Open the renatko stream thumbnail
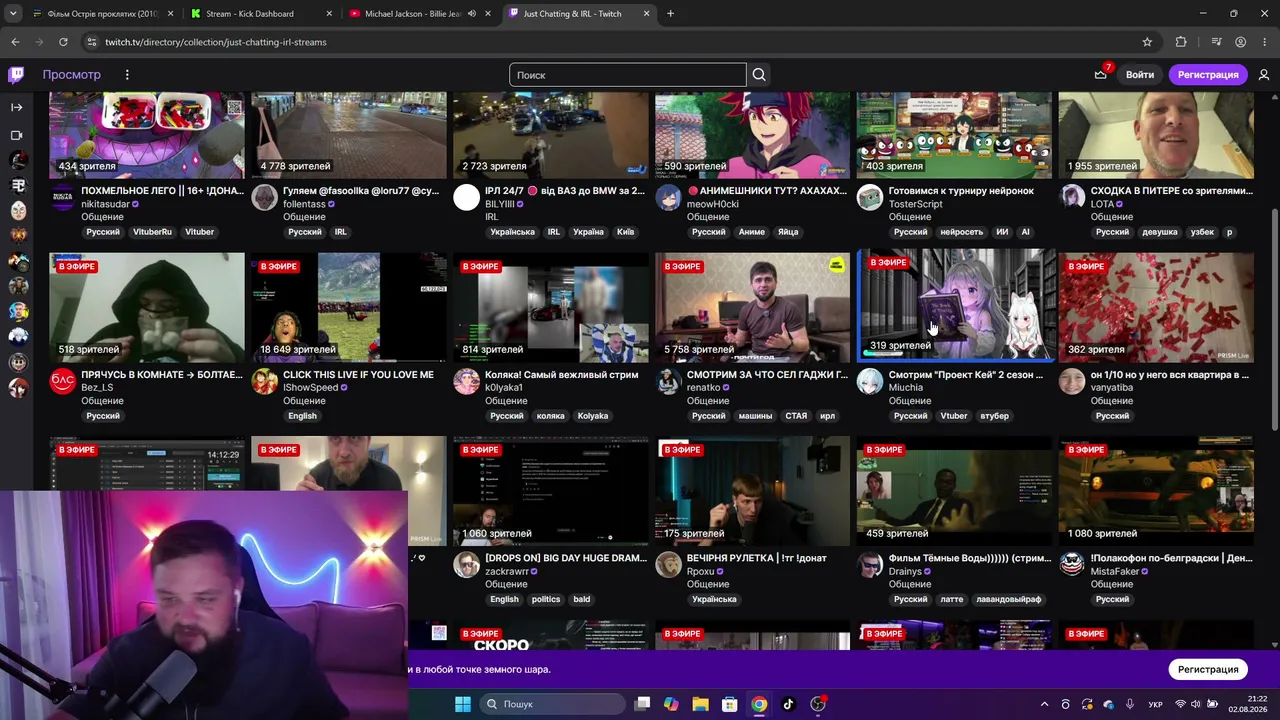Image resolution: width=1280 pixels, height=720 pixels. click(x=752, y=307)
